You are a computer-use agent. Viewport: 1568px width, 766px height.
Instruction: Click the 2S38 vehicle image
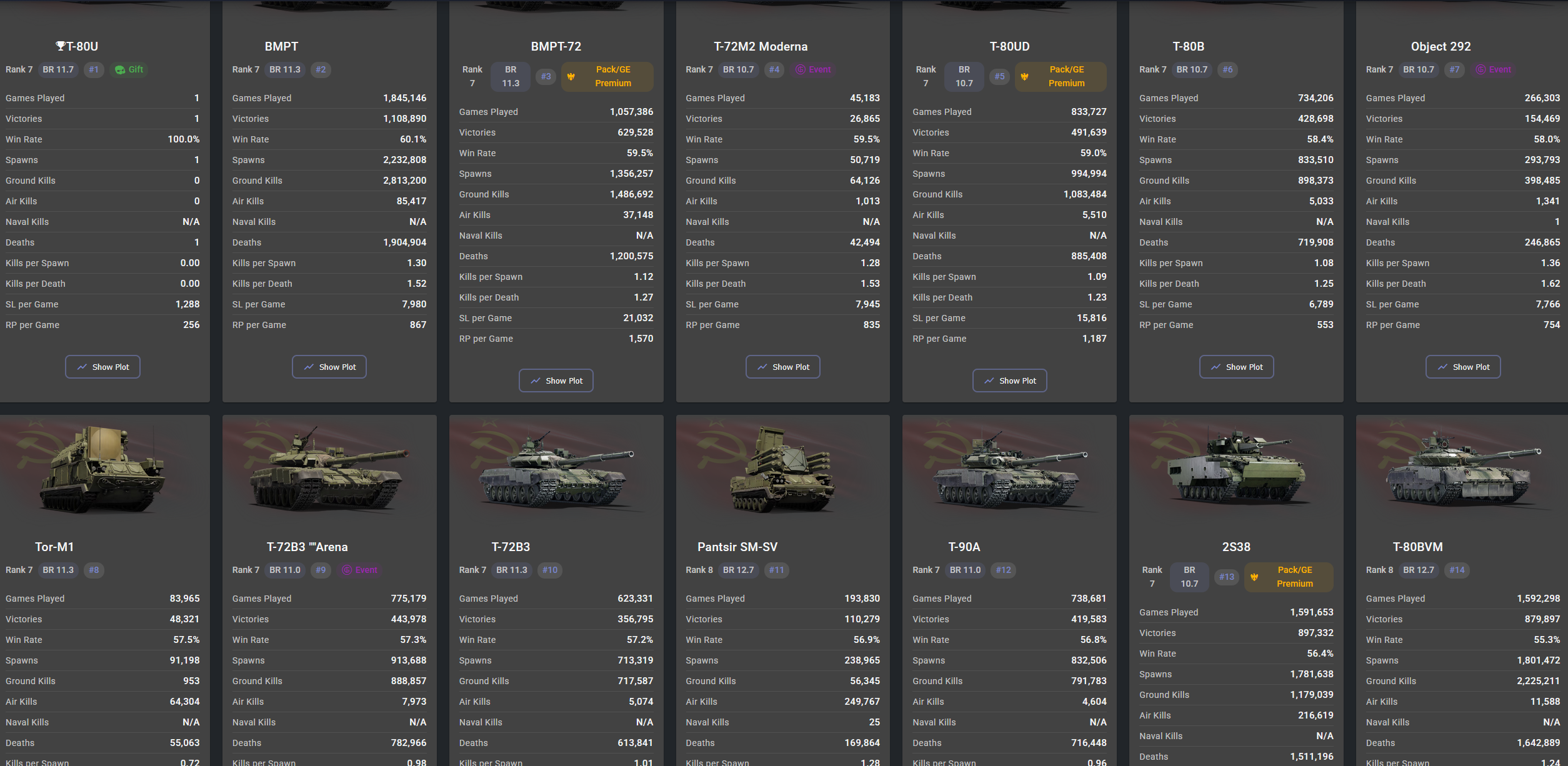pos(1236,469)
